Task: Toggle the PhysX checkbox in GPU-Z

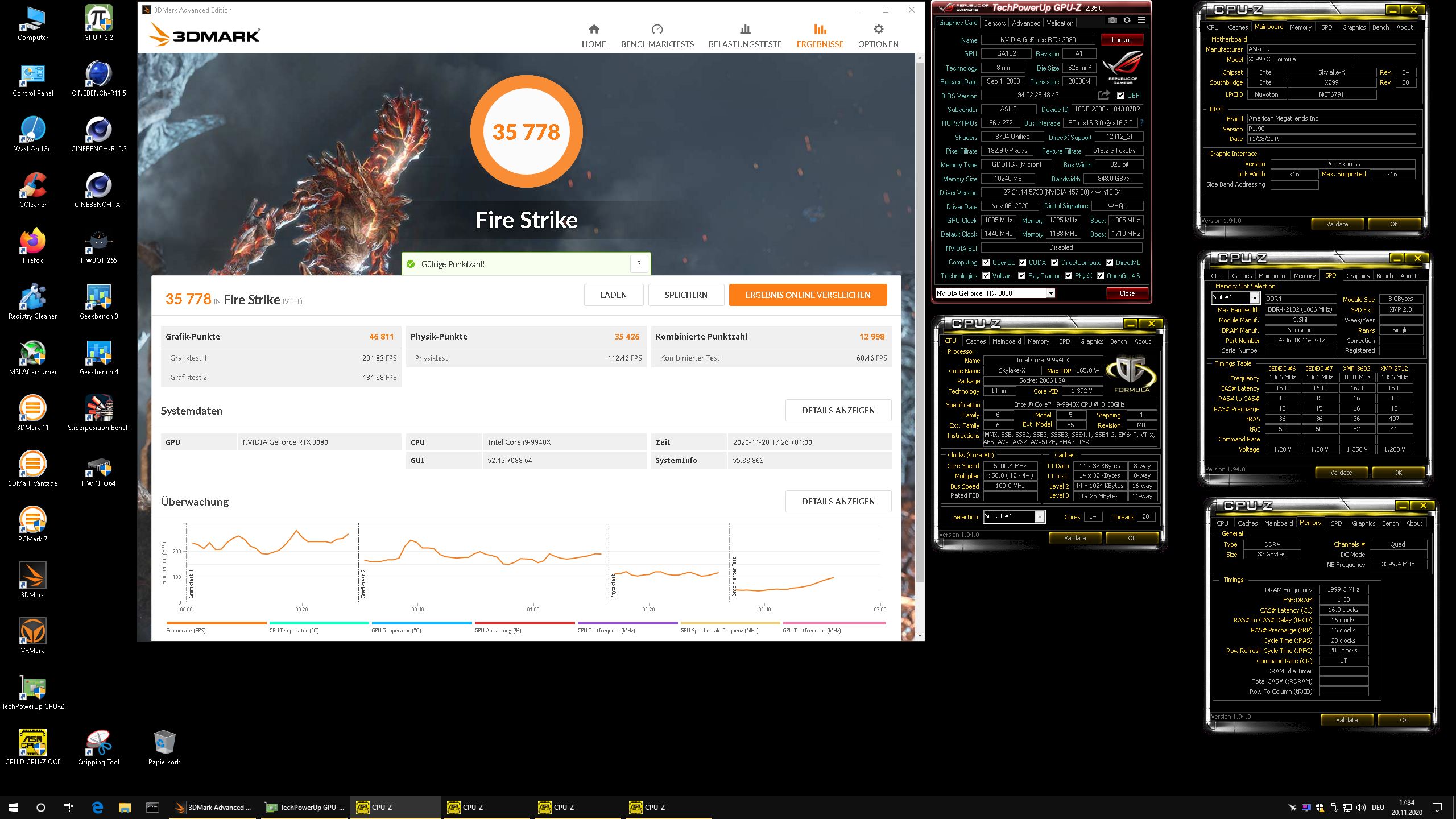Action: coord(1069,276)
